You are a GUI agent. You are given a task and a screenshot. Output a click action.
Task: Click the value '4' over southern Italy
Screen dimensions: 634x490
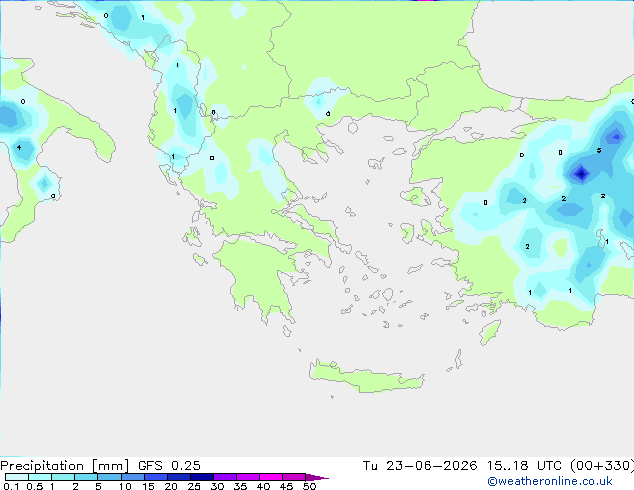[19, 148]
